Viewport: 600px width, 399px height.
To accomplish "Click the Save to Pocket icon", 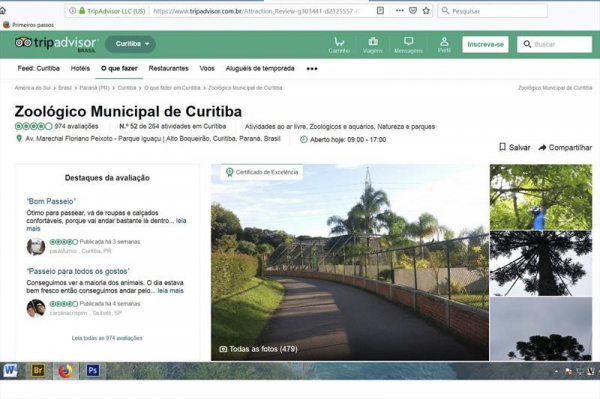I will tap(413, 11).
